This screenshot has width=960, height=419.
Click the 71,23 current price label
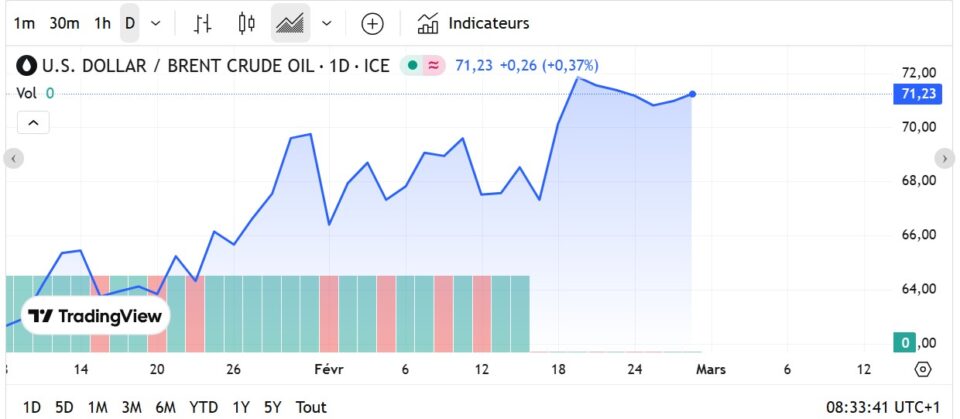tap(918, 94)
